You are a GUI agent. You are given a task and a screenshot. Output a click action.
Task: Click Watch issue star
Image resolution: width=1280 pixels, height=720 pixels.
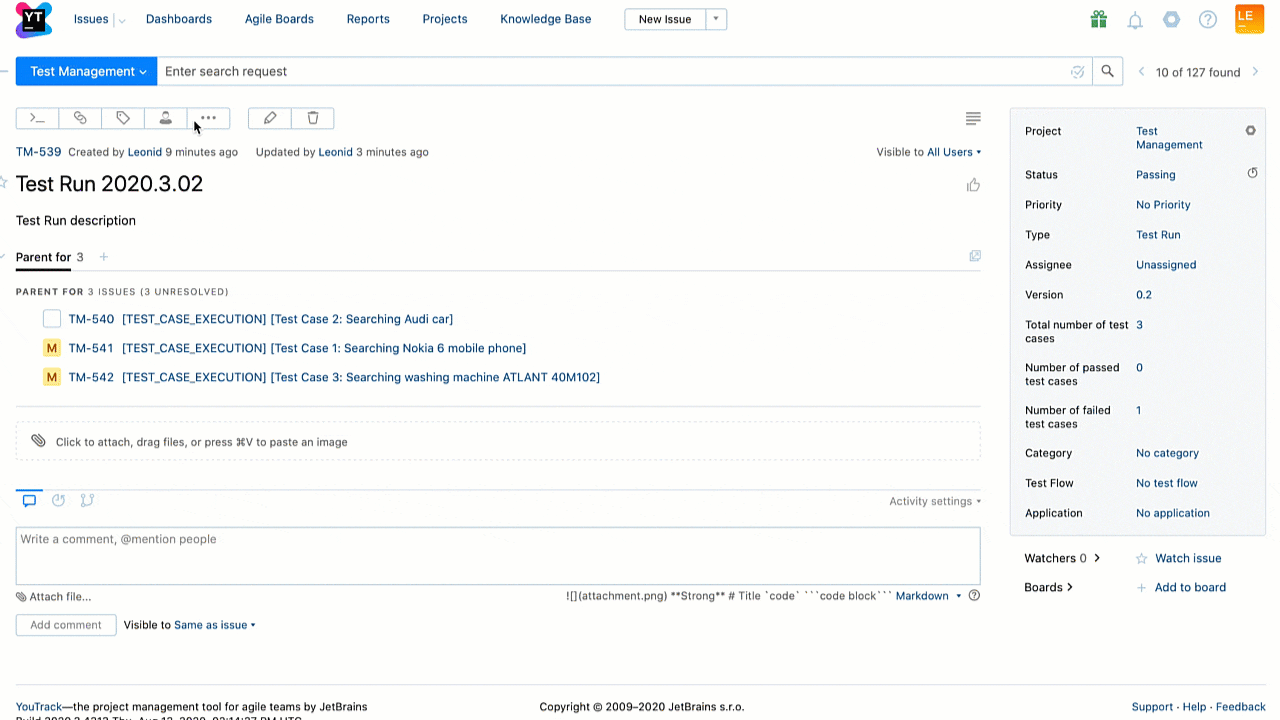click(1141, 558)
